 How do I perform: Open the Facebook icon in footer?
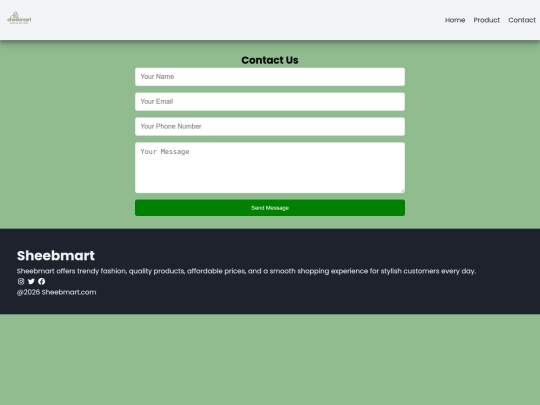point(42,281)
